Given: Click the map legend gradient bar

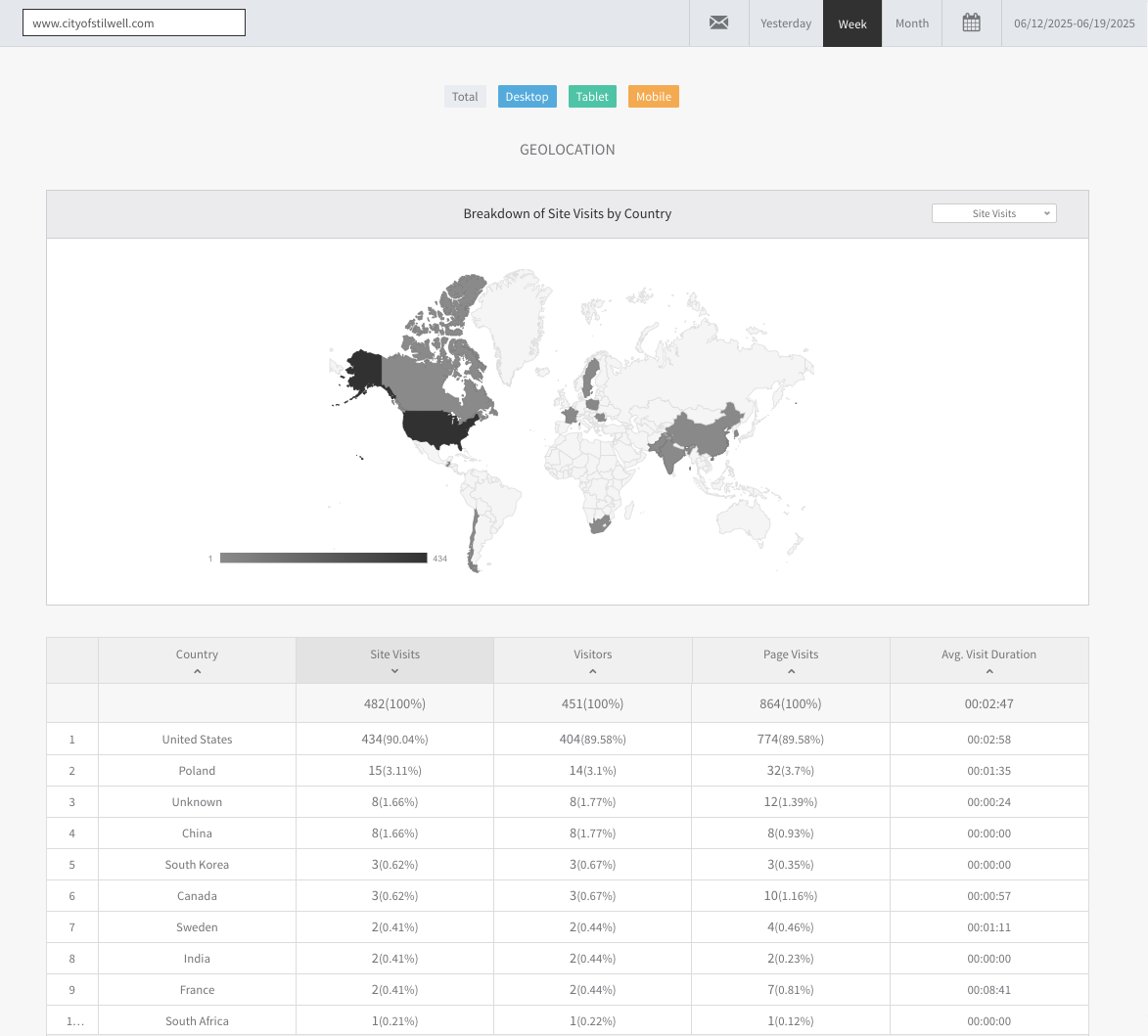Looking at the screenshot, I should [x=323, y=559].
